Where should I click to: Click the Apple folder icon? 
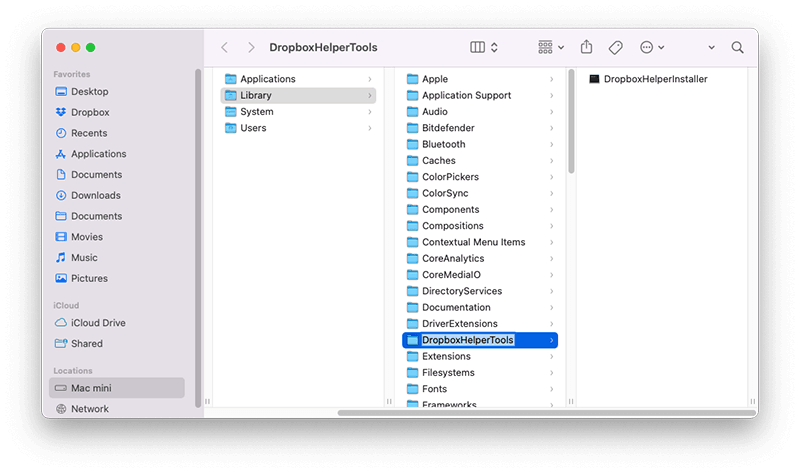412,79
